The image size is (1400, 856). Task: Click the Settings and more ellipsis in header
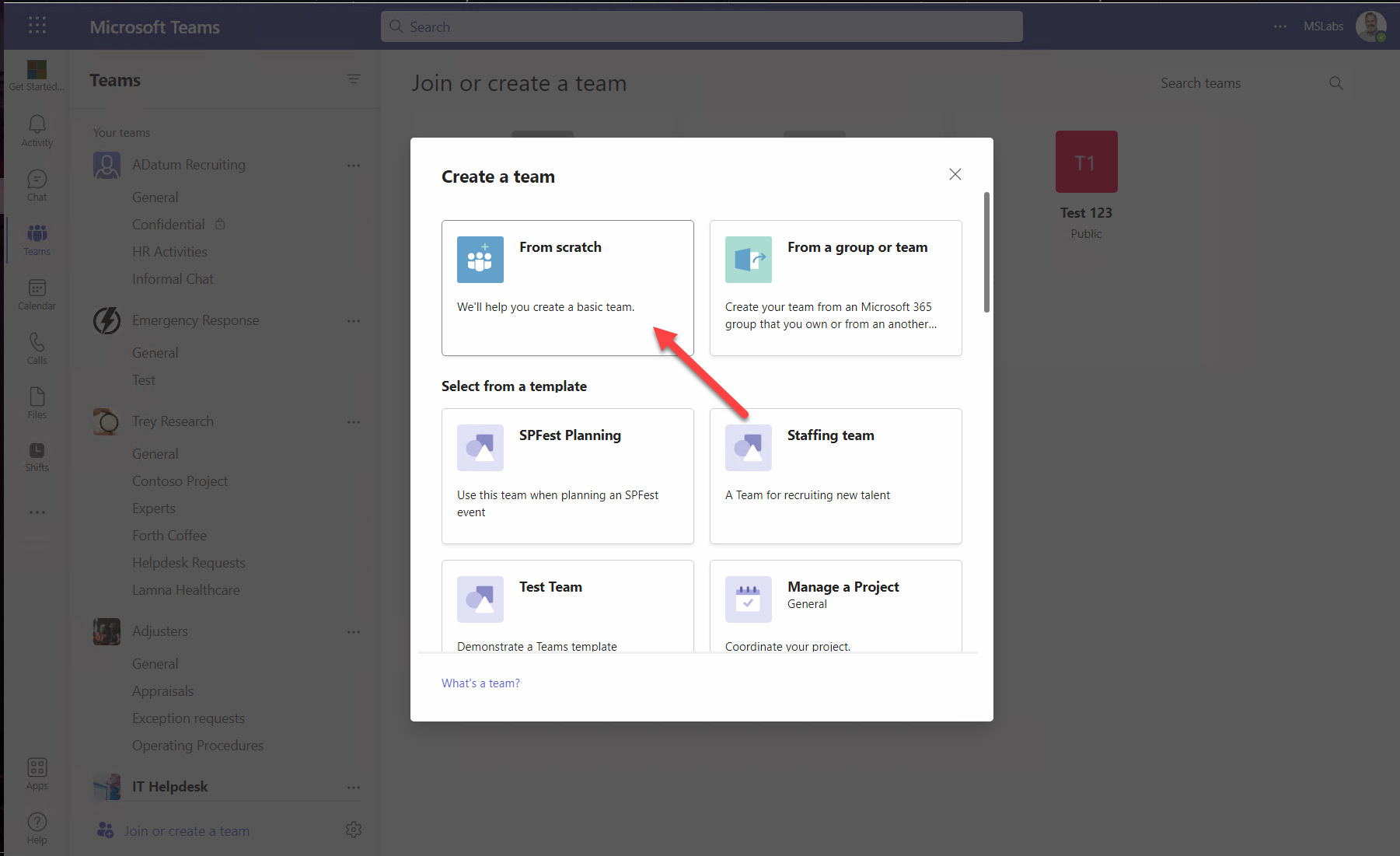point(1280,26)
